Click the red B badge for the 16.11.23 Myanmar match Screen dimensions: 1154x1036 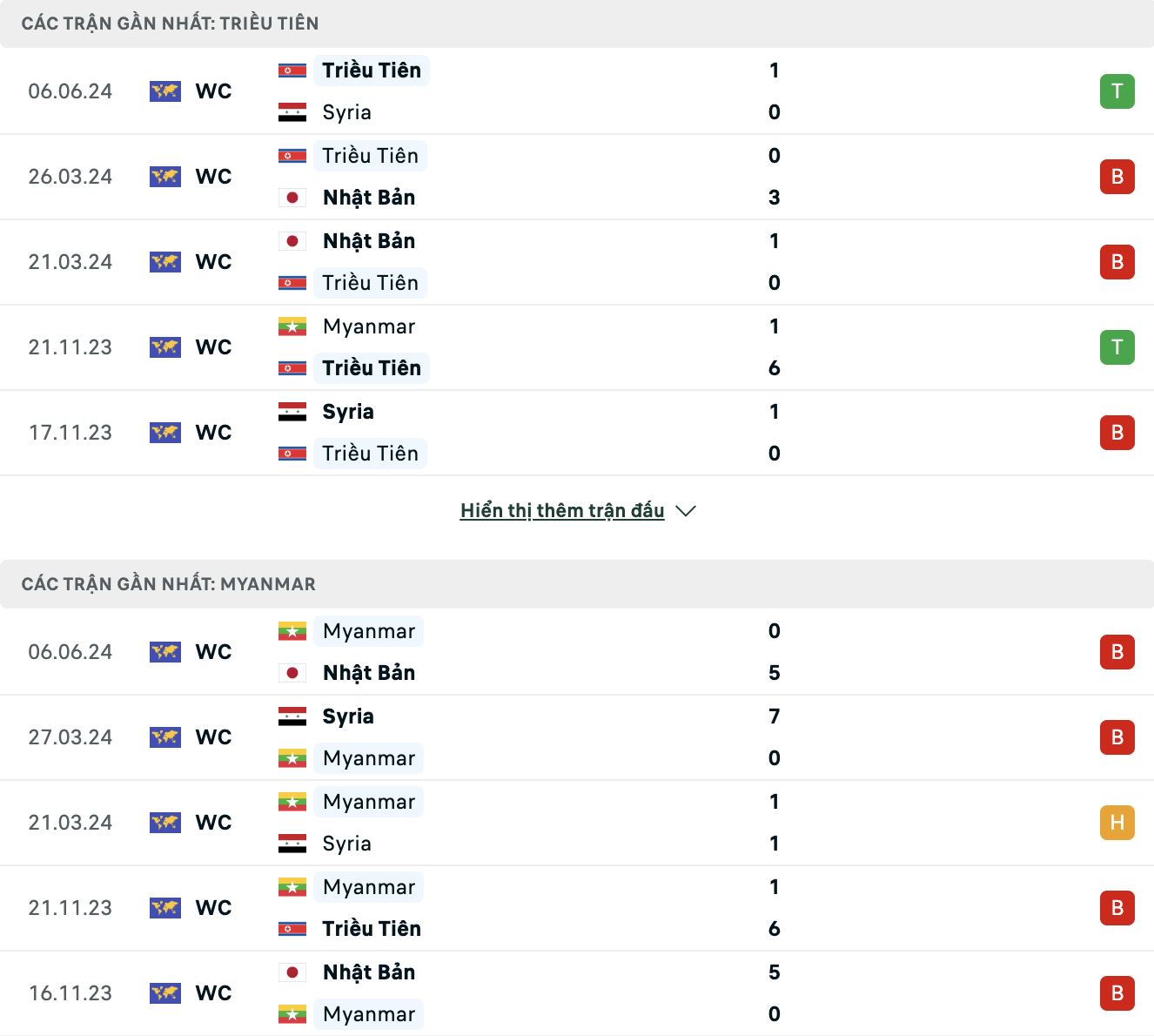tap(1117, 993)
